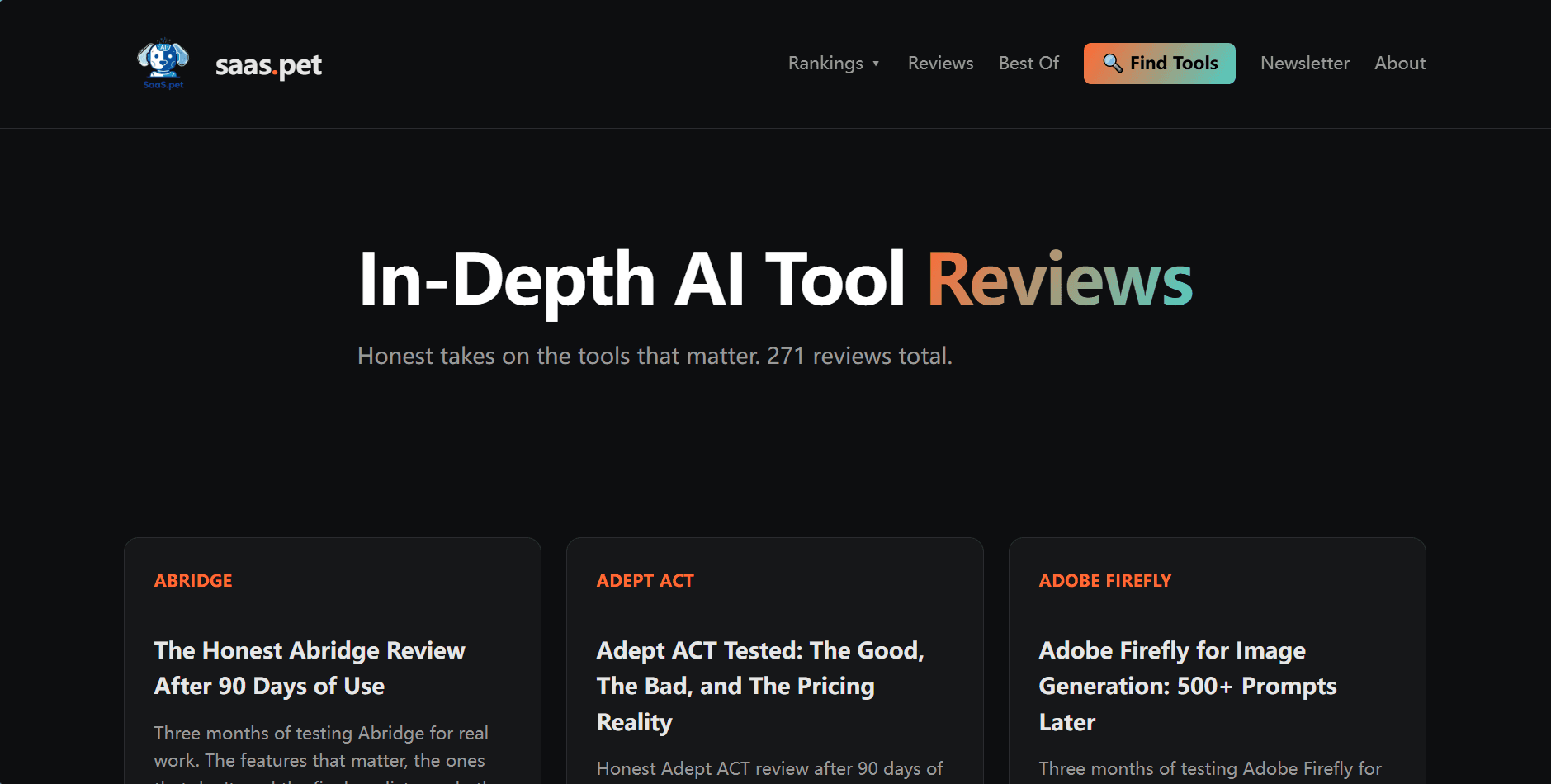Click the In-Depth AI Tool Reviews heading

[775, 280]
